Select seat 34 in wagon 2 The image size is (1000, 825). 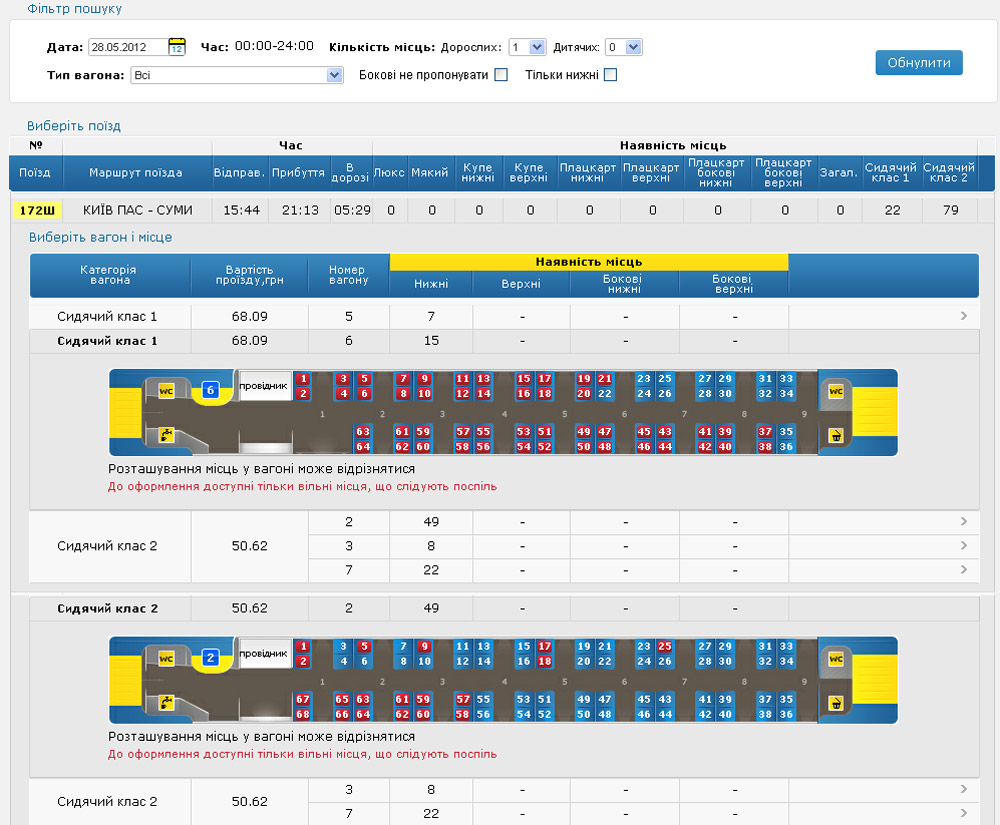coord(786,661)
